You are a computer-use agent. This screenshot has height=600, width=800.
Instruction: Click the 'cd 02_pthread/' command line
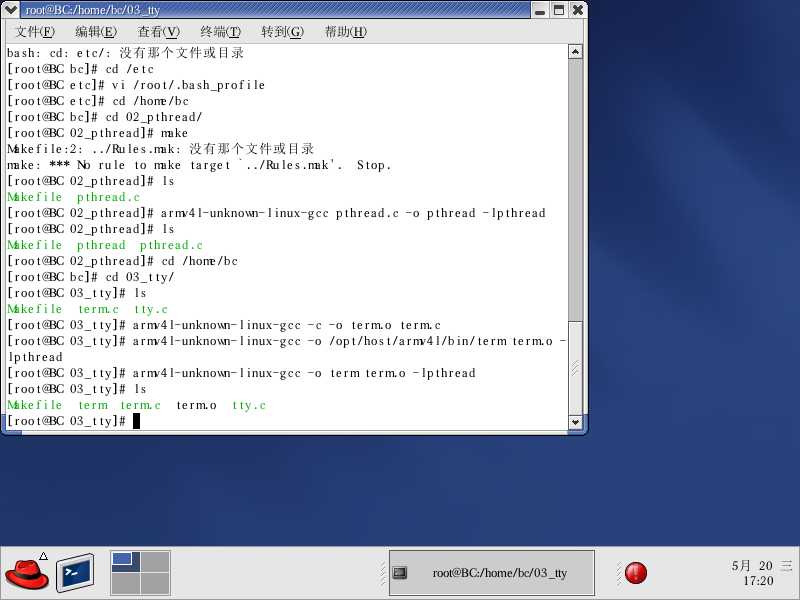click(x=105, y=117)
